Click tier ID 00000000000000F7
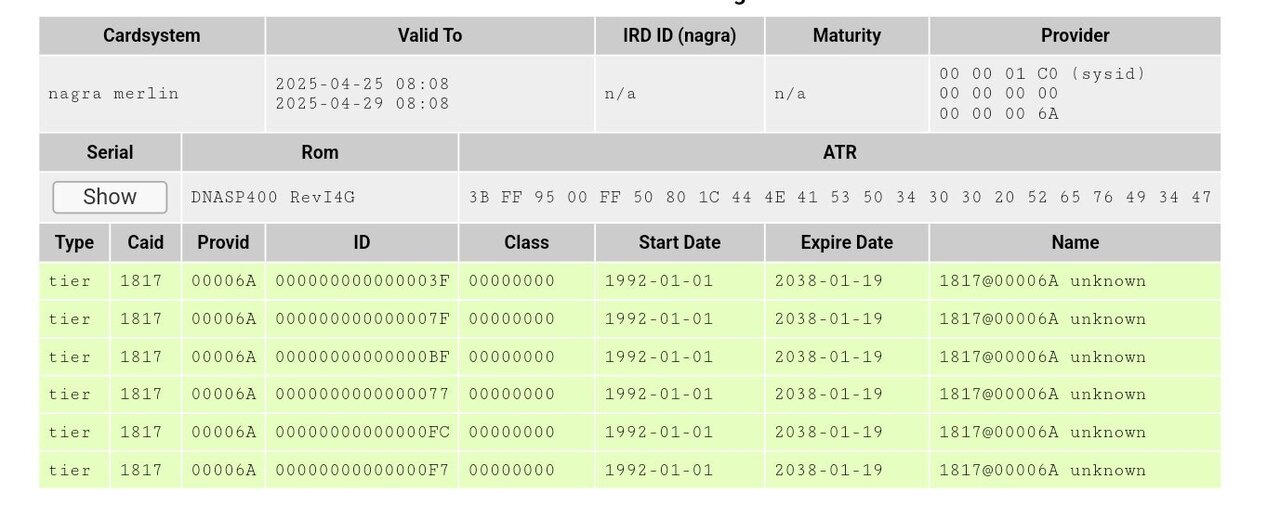Viewport: 1280px width, 531px height. (362, 470)
